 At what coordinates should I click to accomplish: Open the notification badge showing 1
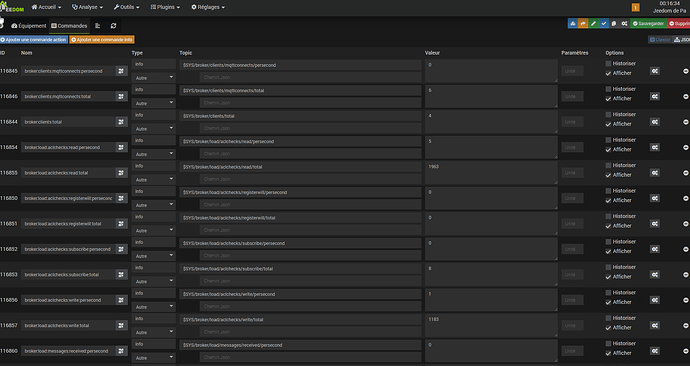(635, 7)
